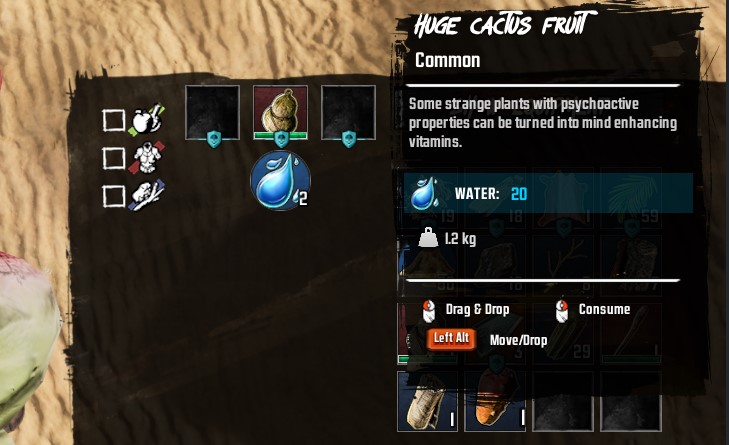Select the beige cloth-wrapped item in the bottom row
The height and width of the screenshot is (445, 729).
[x=427, y=402]
